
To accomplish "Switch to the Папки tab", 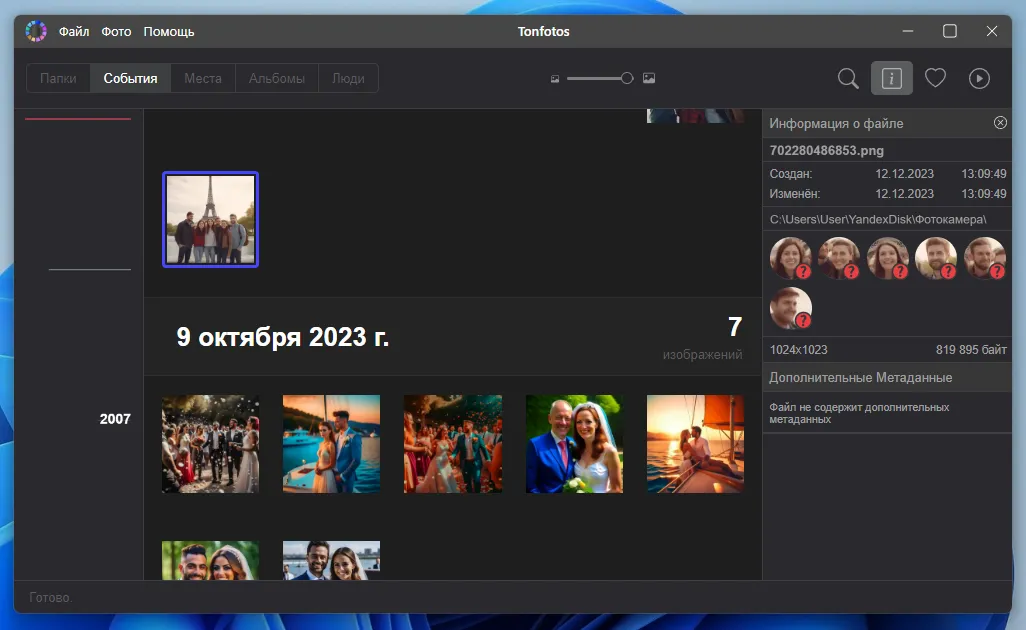I will tap(58, 78).
